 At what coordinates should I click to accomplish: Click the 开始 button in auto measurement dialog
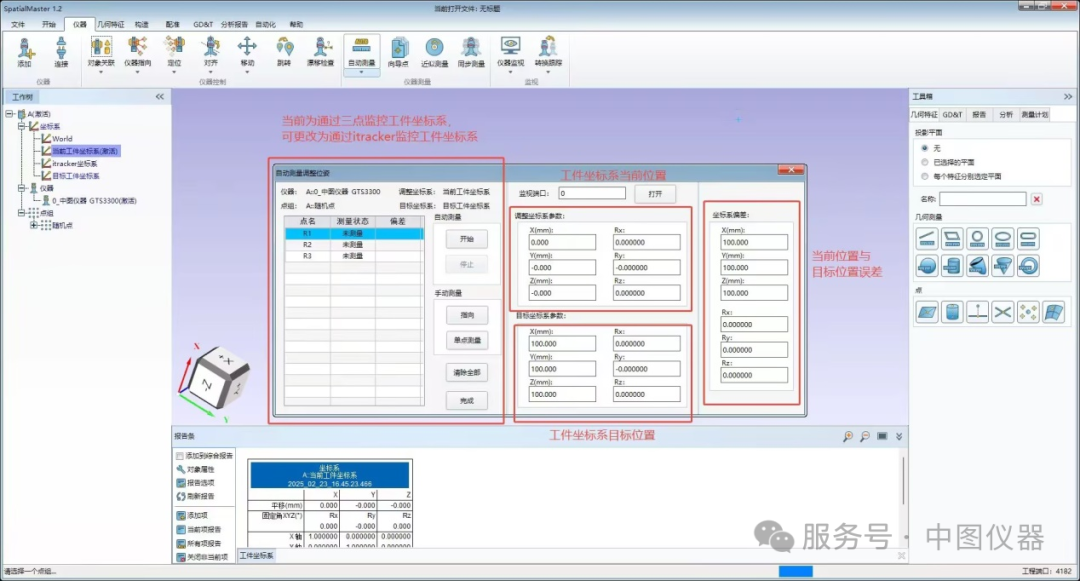(467, 239)
